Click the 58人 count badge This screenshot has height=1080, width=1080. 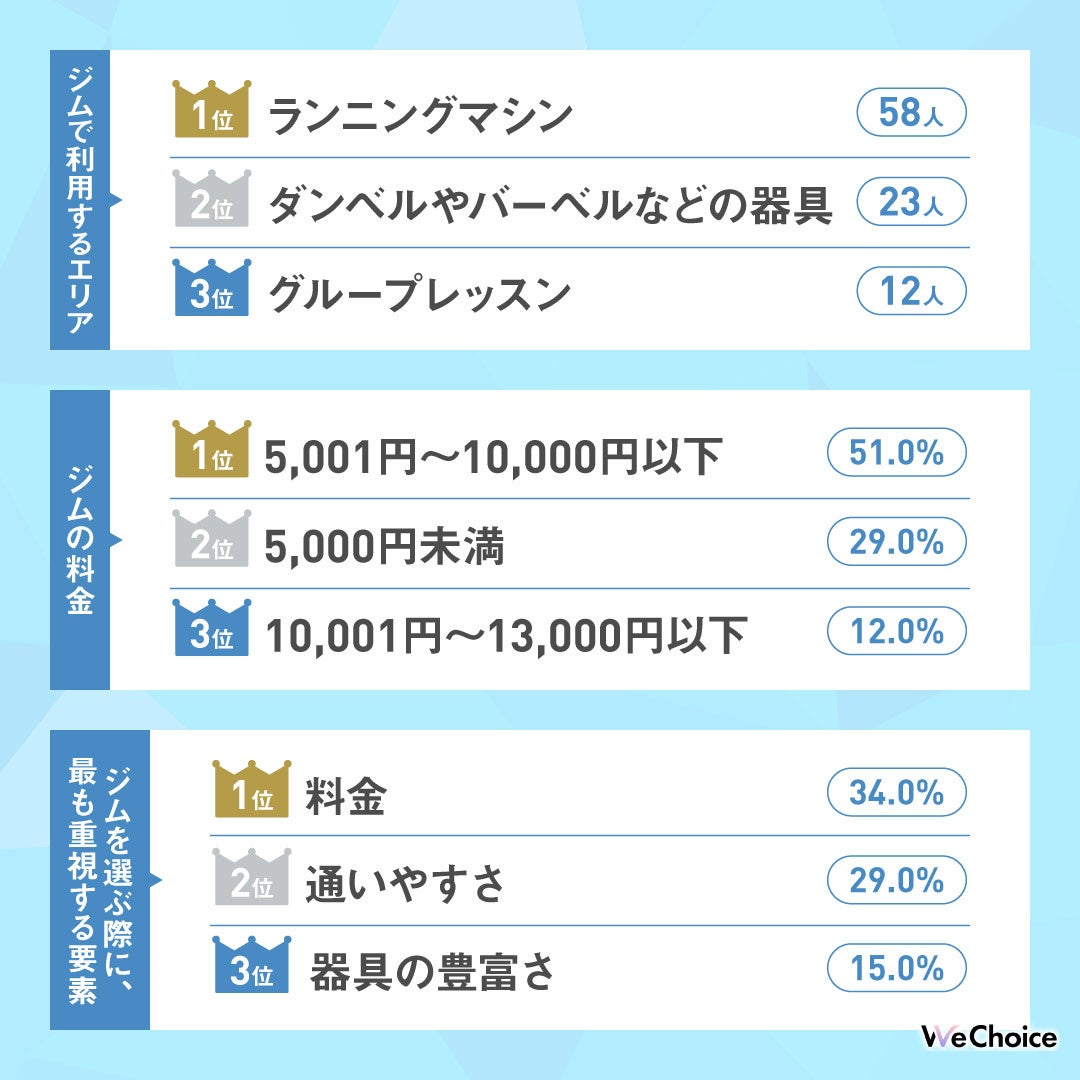[x=912, y=113]
